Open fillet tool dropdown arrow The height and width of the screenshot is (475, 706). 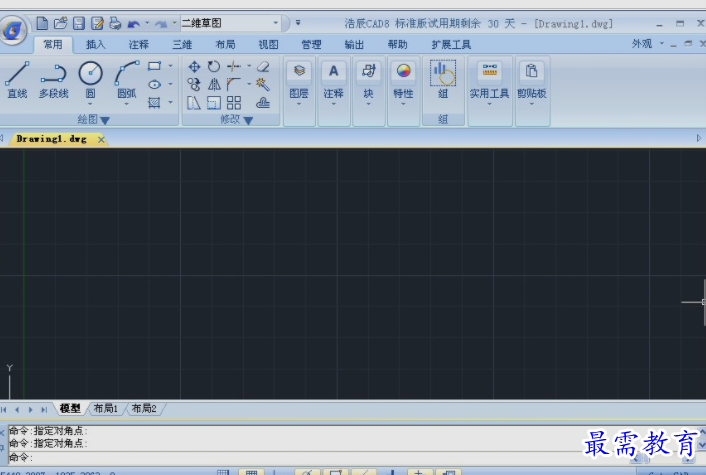coord(249,84)
